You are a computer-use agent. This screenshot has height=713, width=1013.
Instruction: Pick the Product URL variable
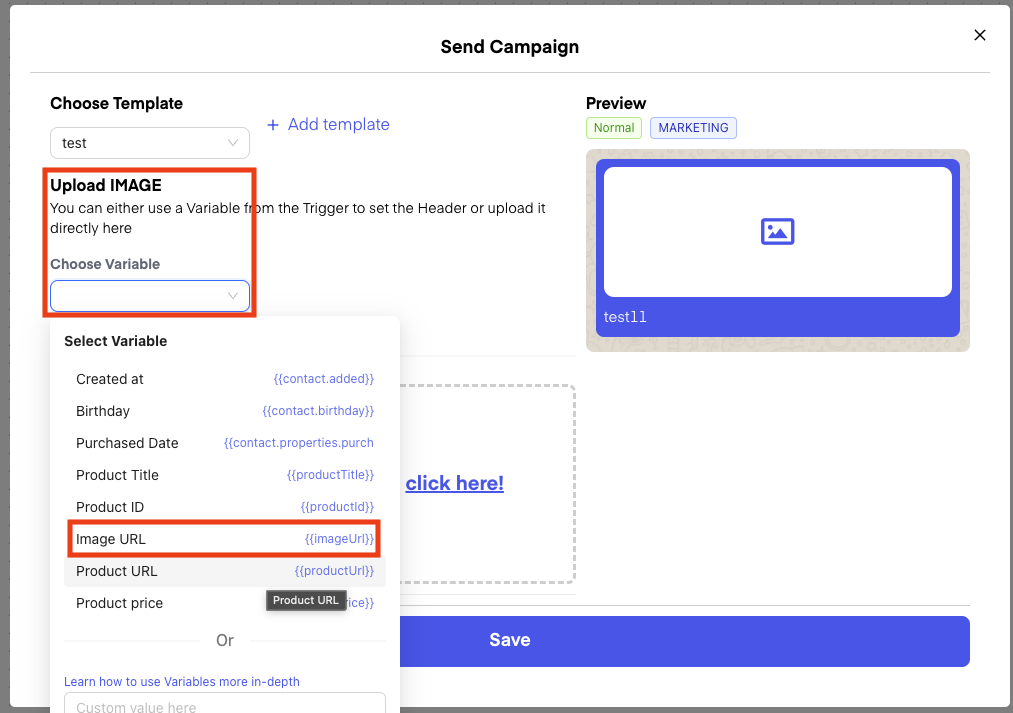[x=224, y=571]
